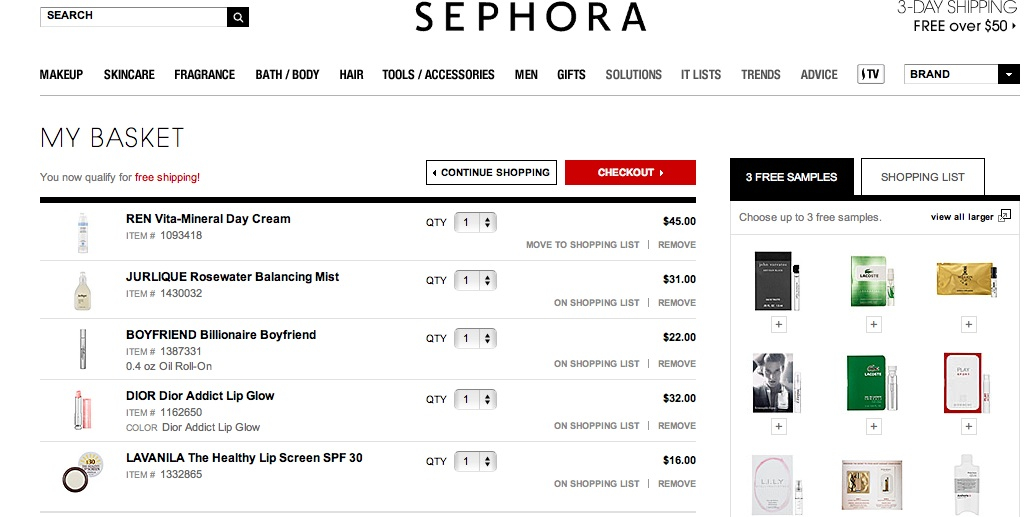Open the Fragrance menu
This screenshot has width=1030, height=517.
[204, 75]
